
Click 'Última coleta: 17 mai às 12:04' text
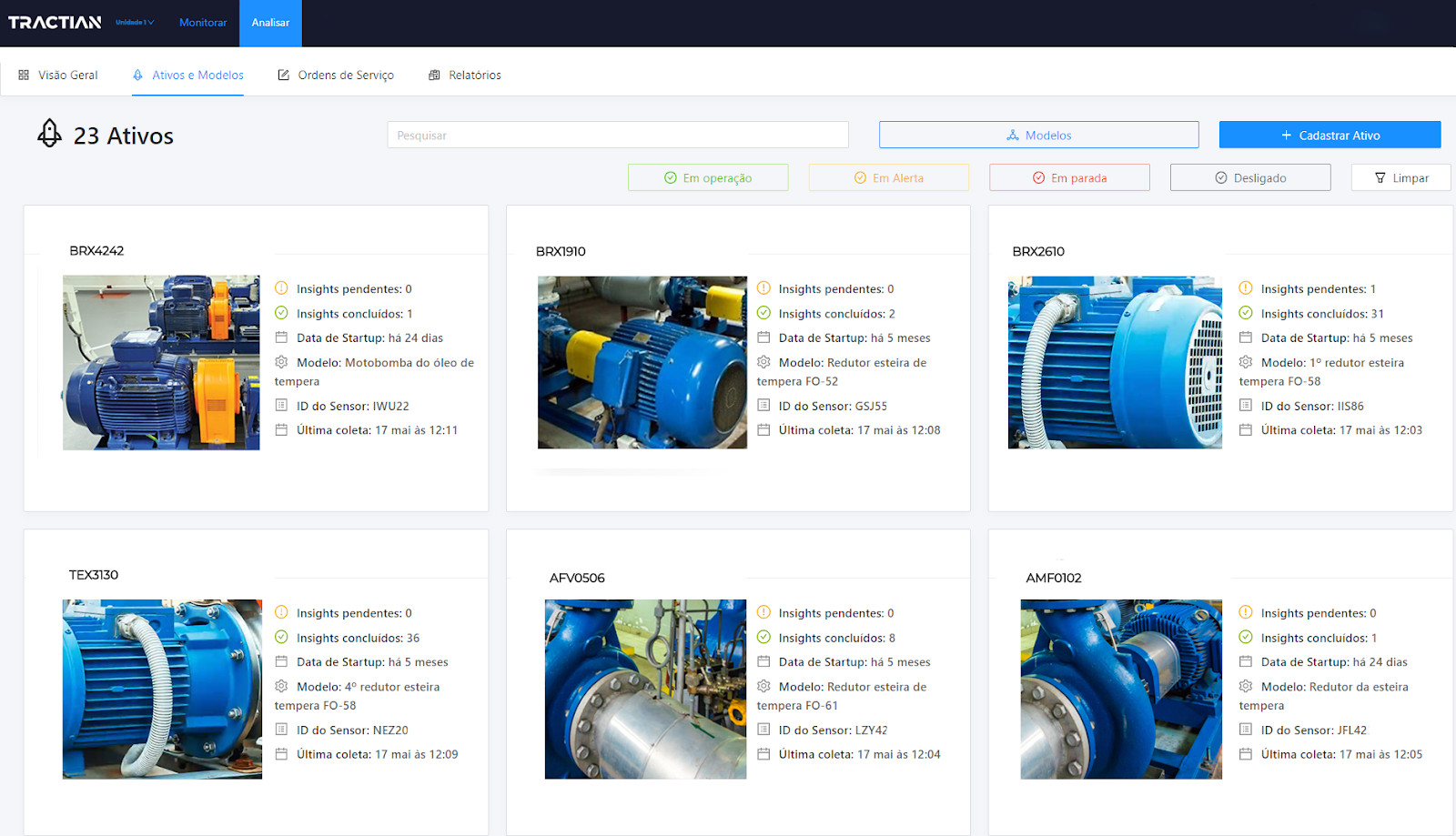click(x=860, y=755)
